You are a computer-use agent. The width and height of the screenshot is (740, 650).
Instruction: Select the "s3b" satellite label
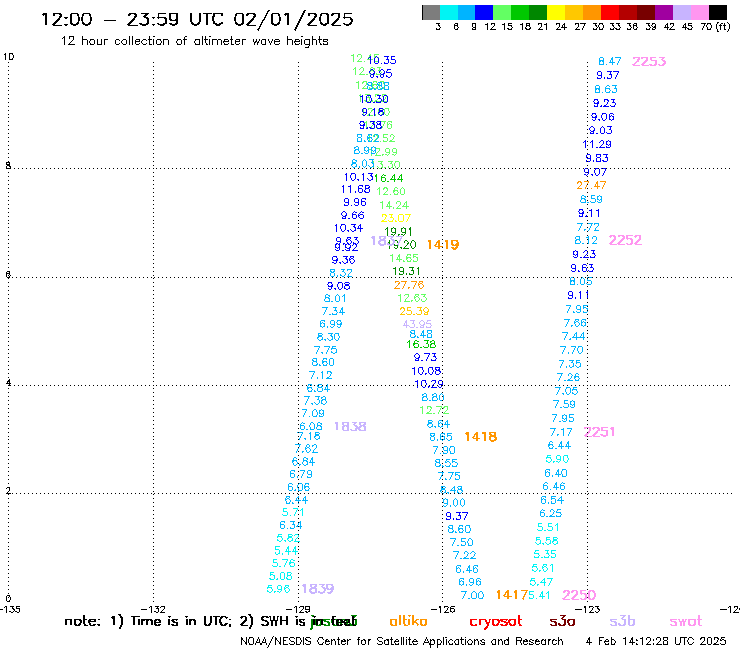point(622,621)
